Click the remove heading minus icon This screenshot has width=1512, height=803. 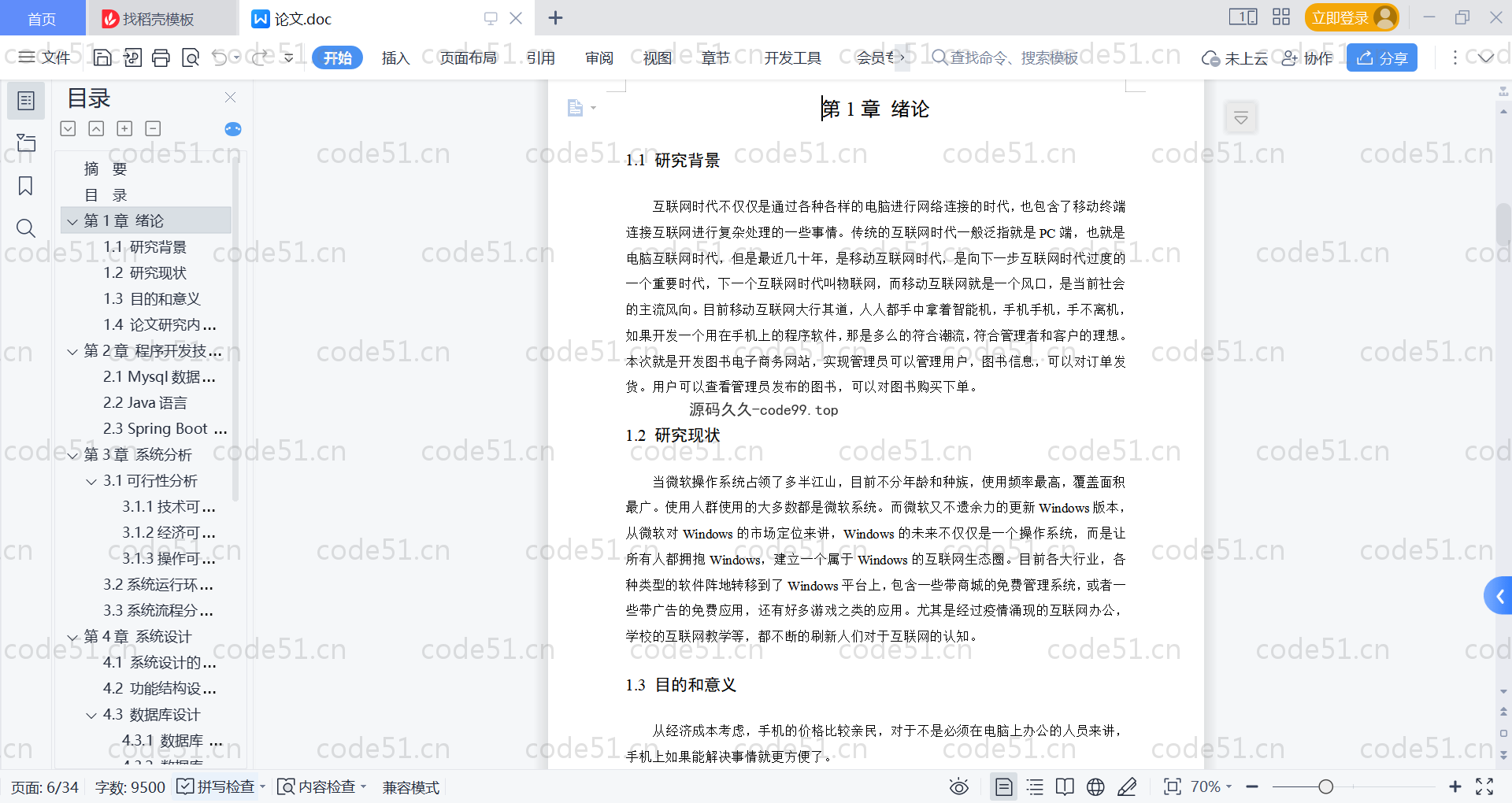(153, 128)
